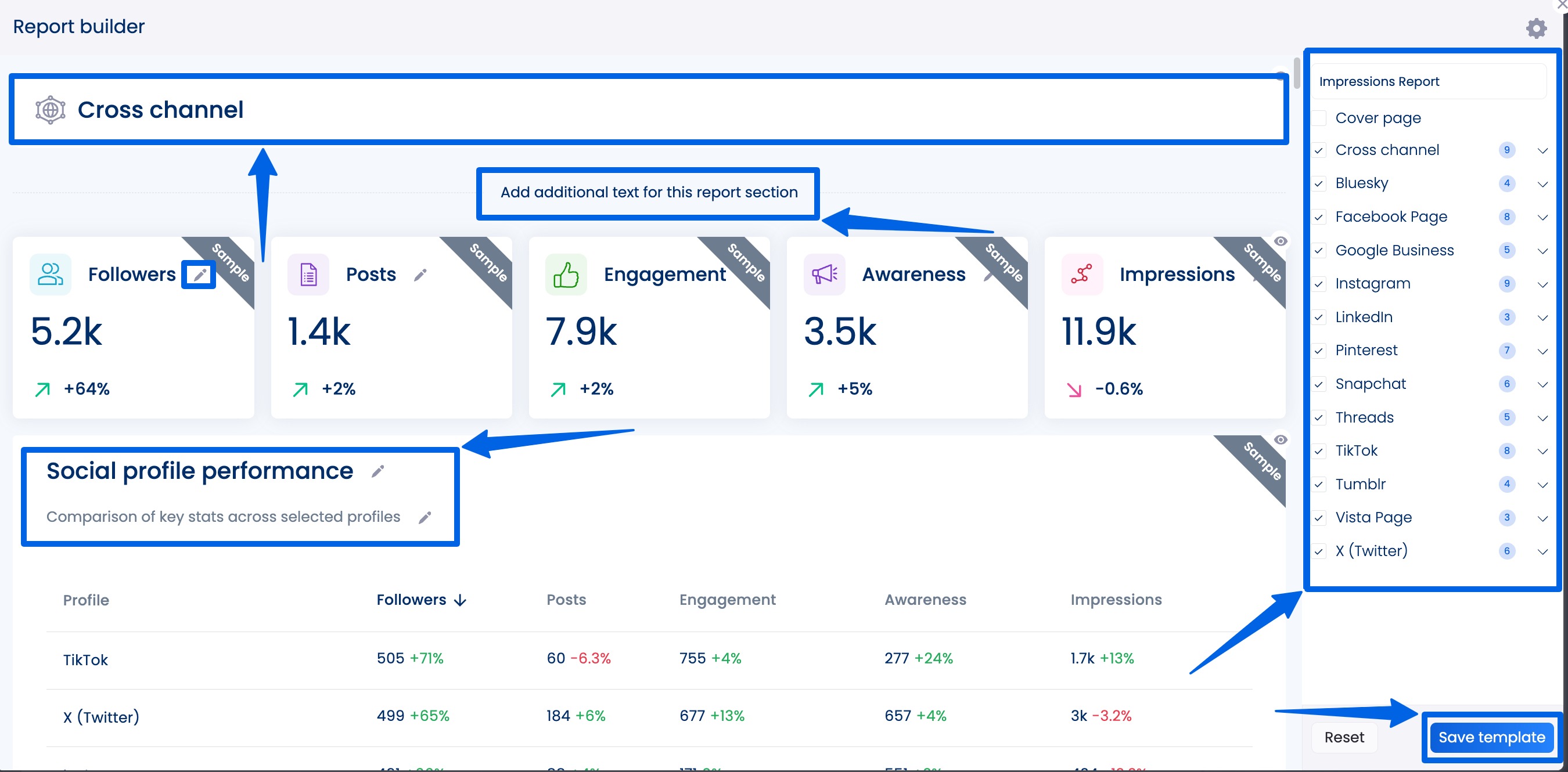Click the Engagement thumbs-up icon
This screenshot has height=772, width=1568.
pyautogui.click(x=567, y=274)
